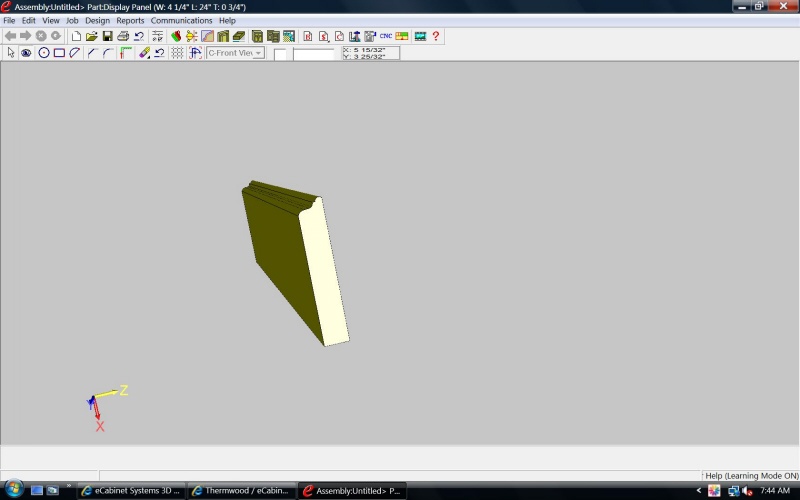
Task: Open the View menu
Action: [51, 20]
